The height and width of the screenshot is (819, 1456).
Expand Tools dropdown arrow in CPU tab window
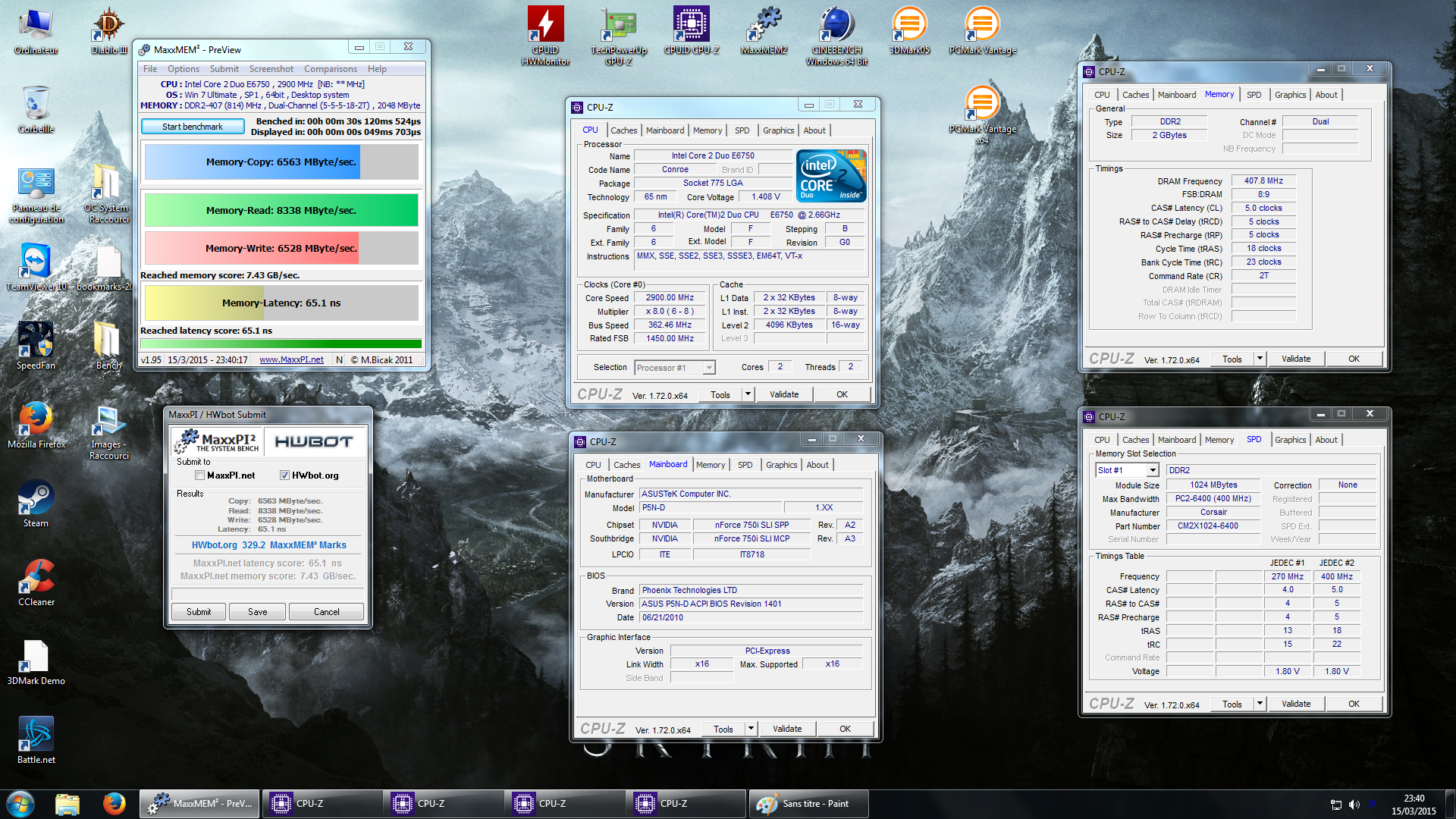click(748, 394)
